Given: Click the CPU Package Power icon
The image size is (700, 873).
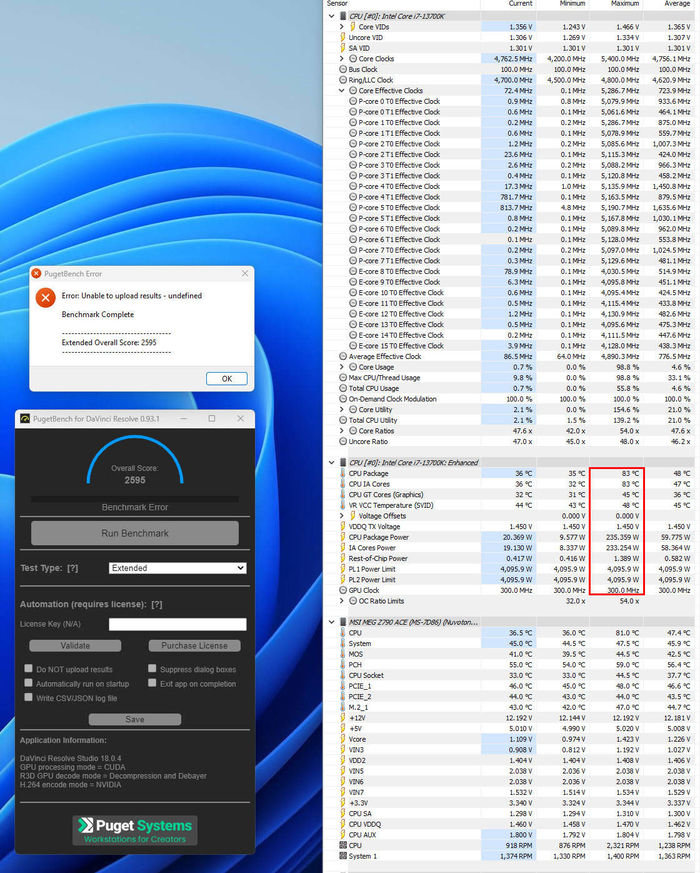Looking at the screenshot, I should pos(343,537).
